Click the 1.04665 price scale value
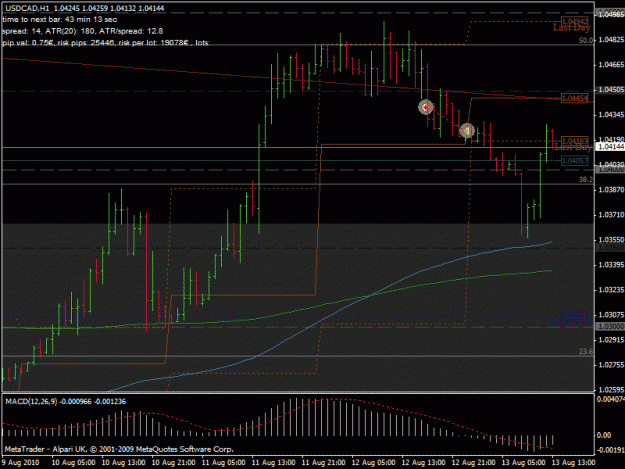The height and width of the screenshot is (469, 625). pyautogui.click(x=611, y=65)
